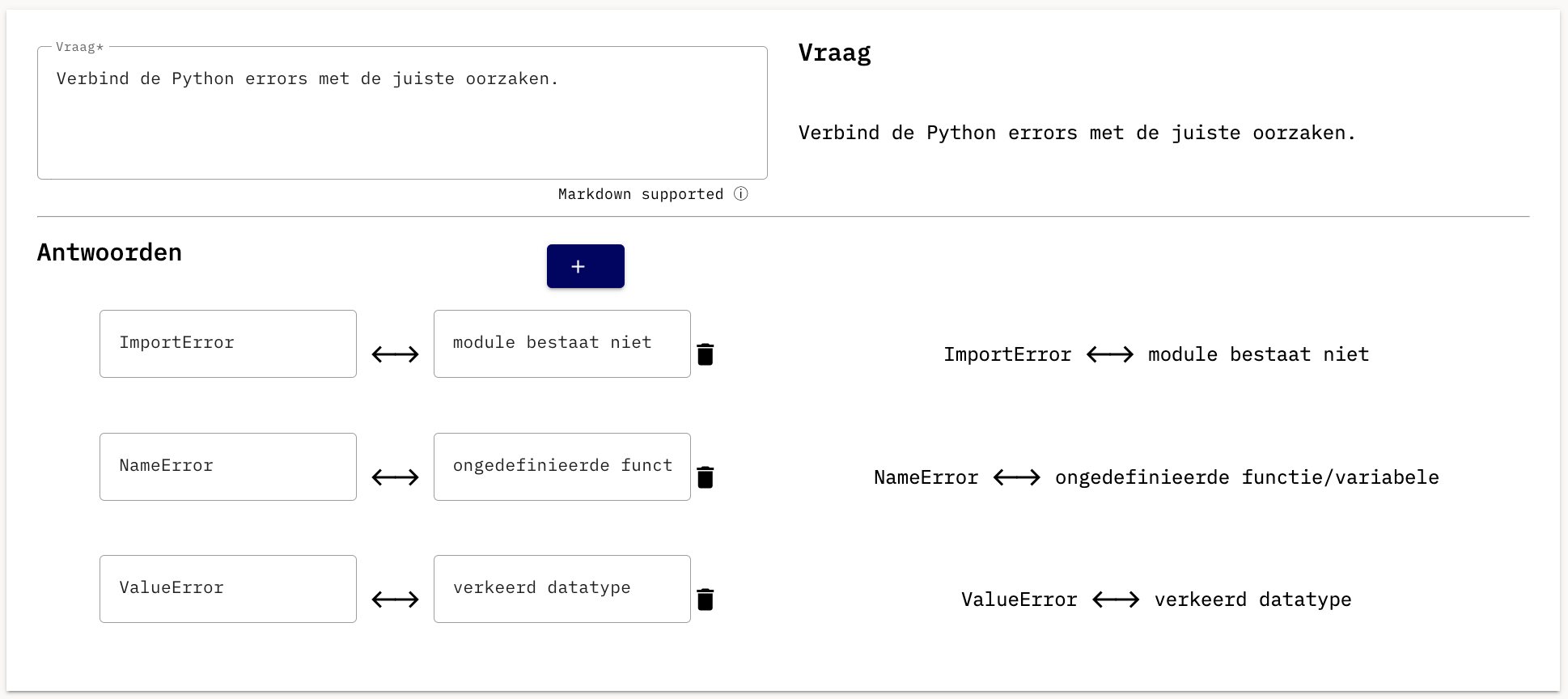Delete the ValueError answer pair
Image resolution: width=1568 pixels, height=699 pixels.
(706, 599)
